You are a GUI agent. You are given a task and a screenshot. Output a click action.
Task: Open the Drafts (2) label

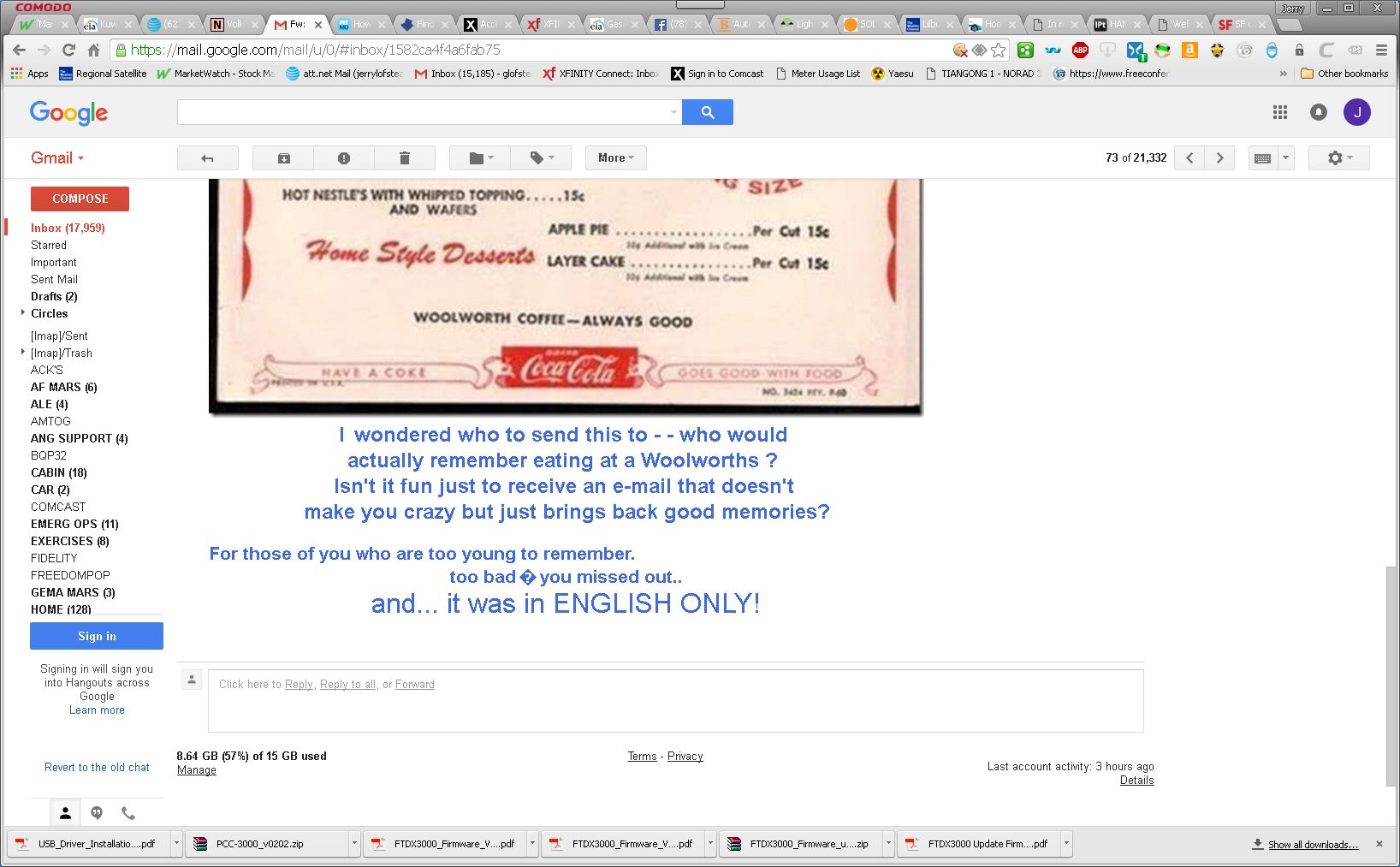(54, 296)
